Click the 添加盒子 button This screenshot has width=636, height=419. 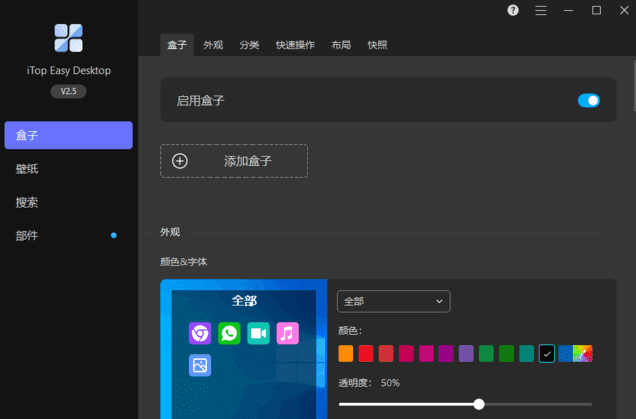[234, 161]
